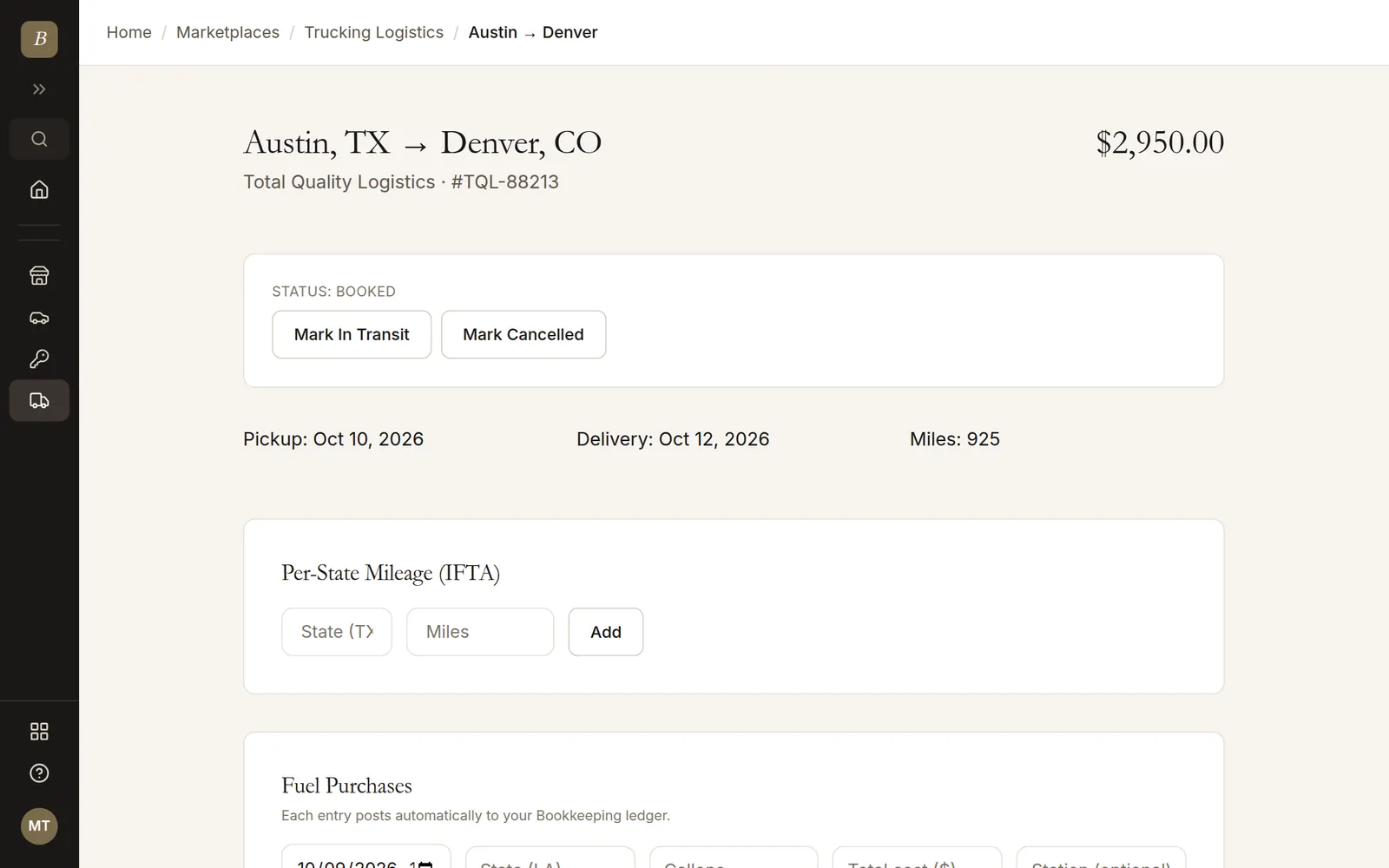Click the B logo icon in sidebar
The height and width of the screenshot is (868, 1389).
pos(39,39)
